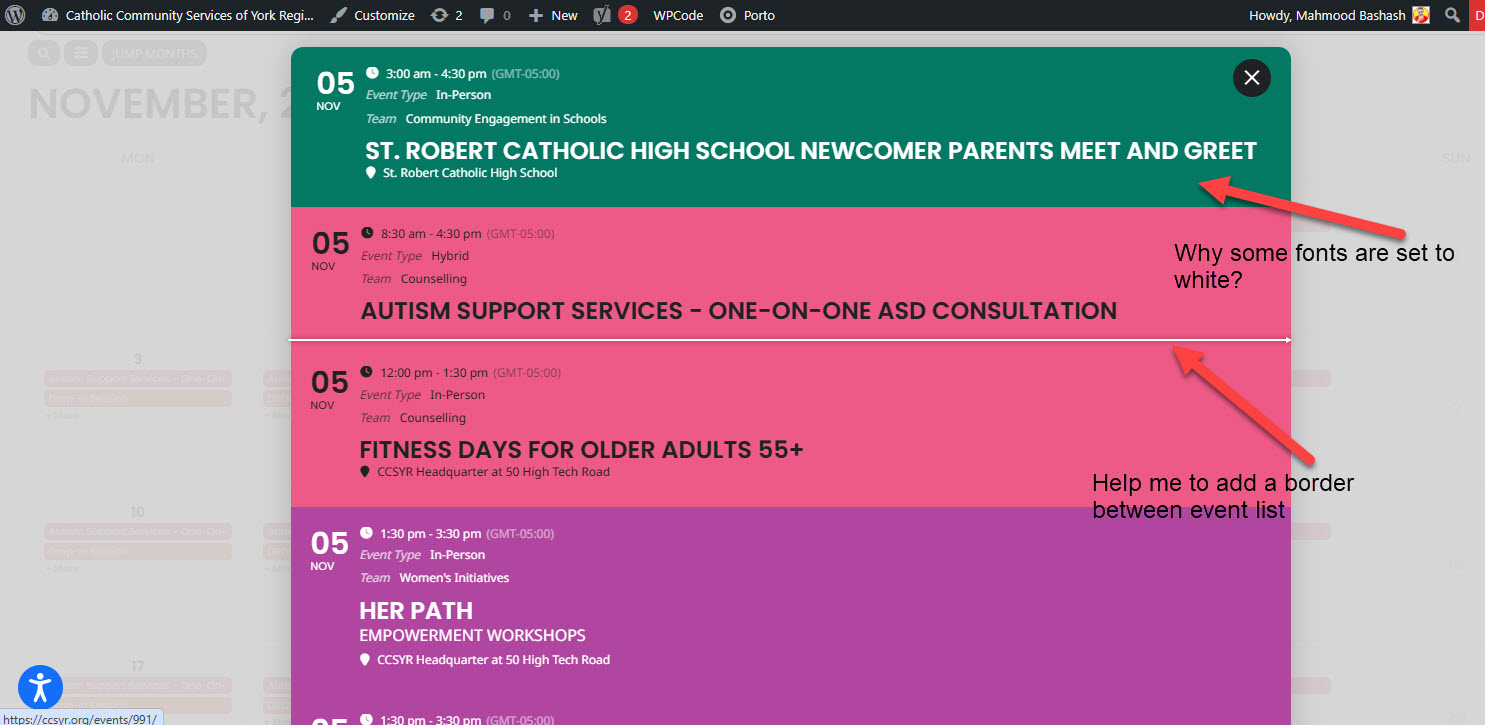The width and height of the screenshot is (1485, 725).
Task: Click Catholic Community Services site name
Action: coord(188,15)
